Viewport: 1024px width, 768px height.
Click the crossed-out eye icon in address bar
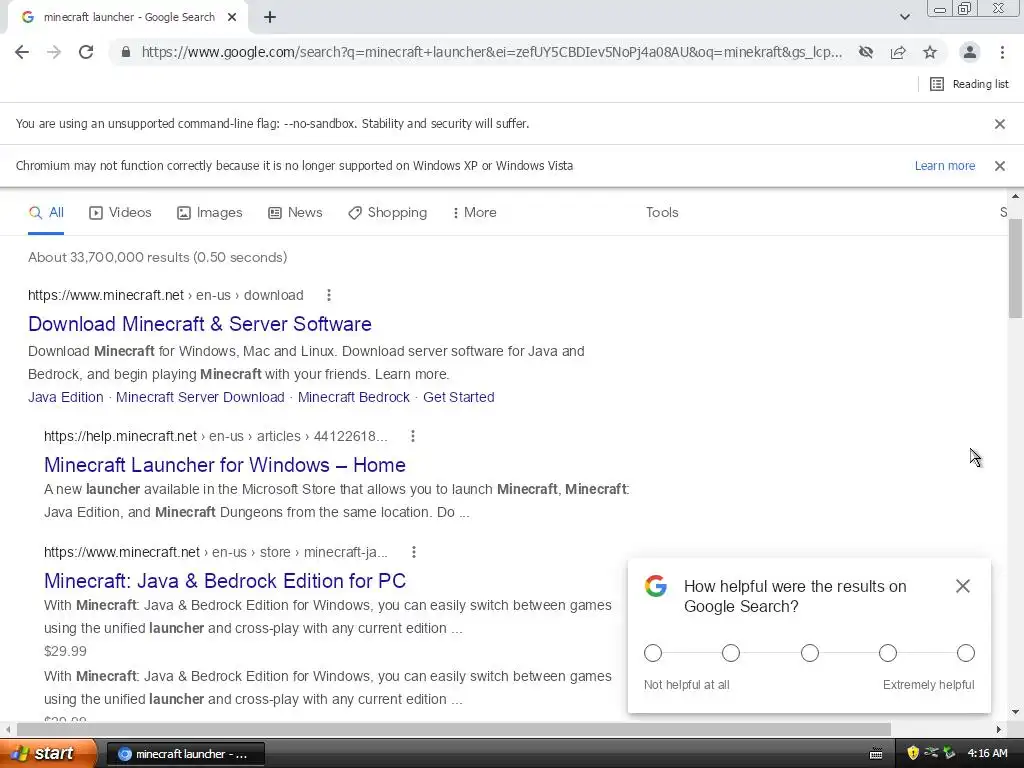866,52
